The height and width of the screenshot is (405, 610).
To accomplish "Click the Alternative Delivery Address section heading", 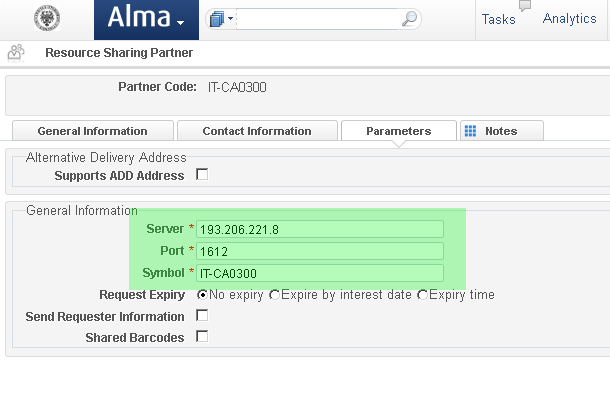I will tap(106, 157).
